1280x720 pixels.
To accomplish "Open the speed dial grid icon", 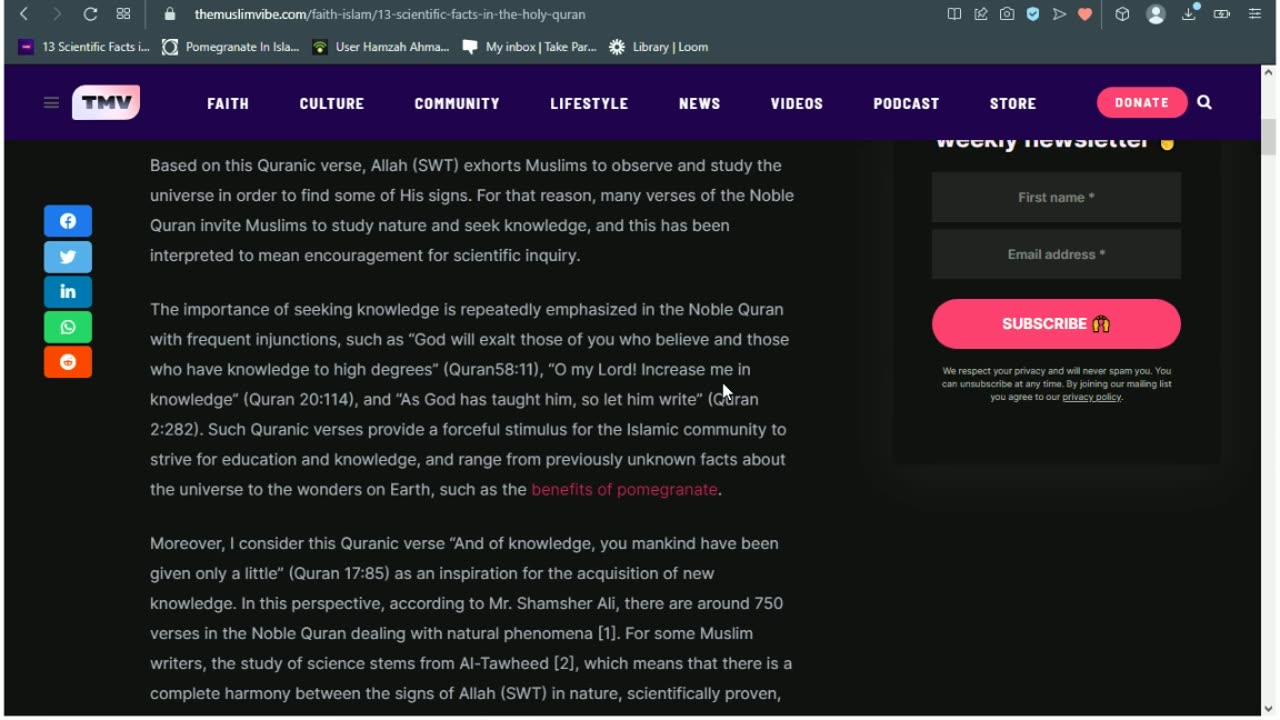I will [123, 14].
